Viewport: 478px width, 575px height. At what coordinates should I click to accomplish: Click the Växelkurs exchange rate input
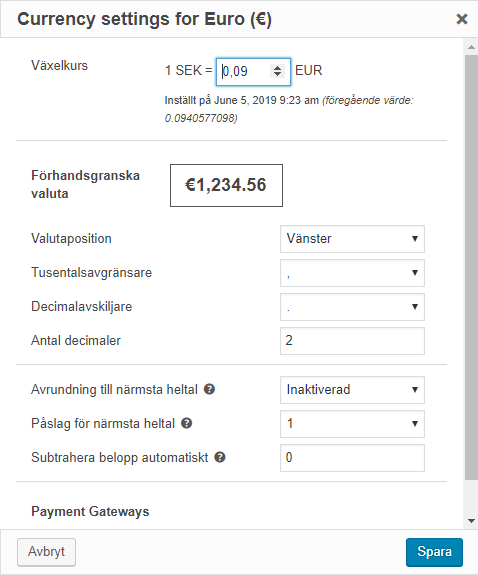[x=253, y=72]
